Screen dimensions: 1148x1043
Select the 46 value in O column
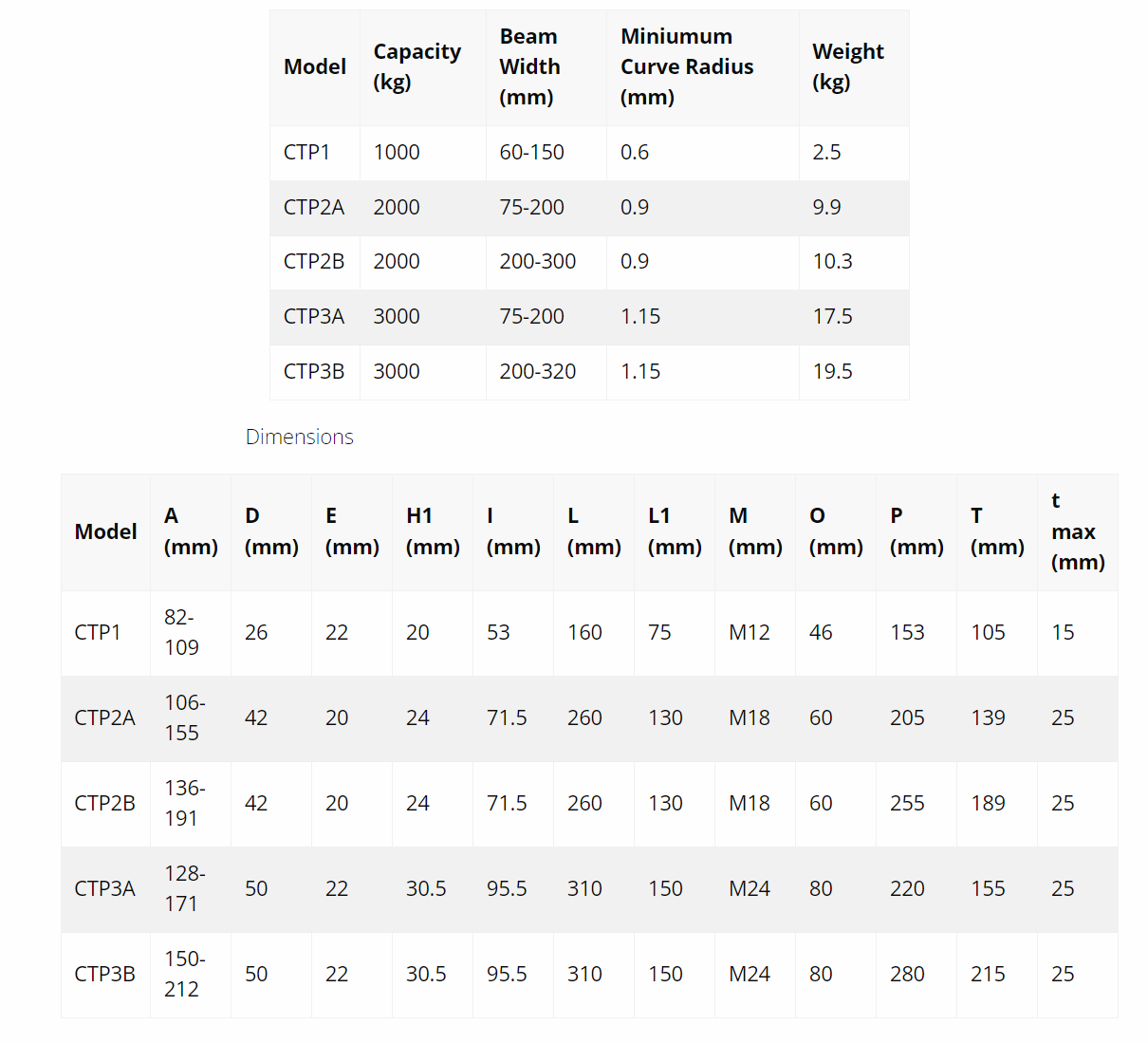[821, 632]
